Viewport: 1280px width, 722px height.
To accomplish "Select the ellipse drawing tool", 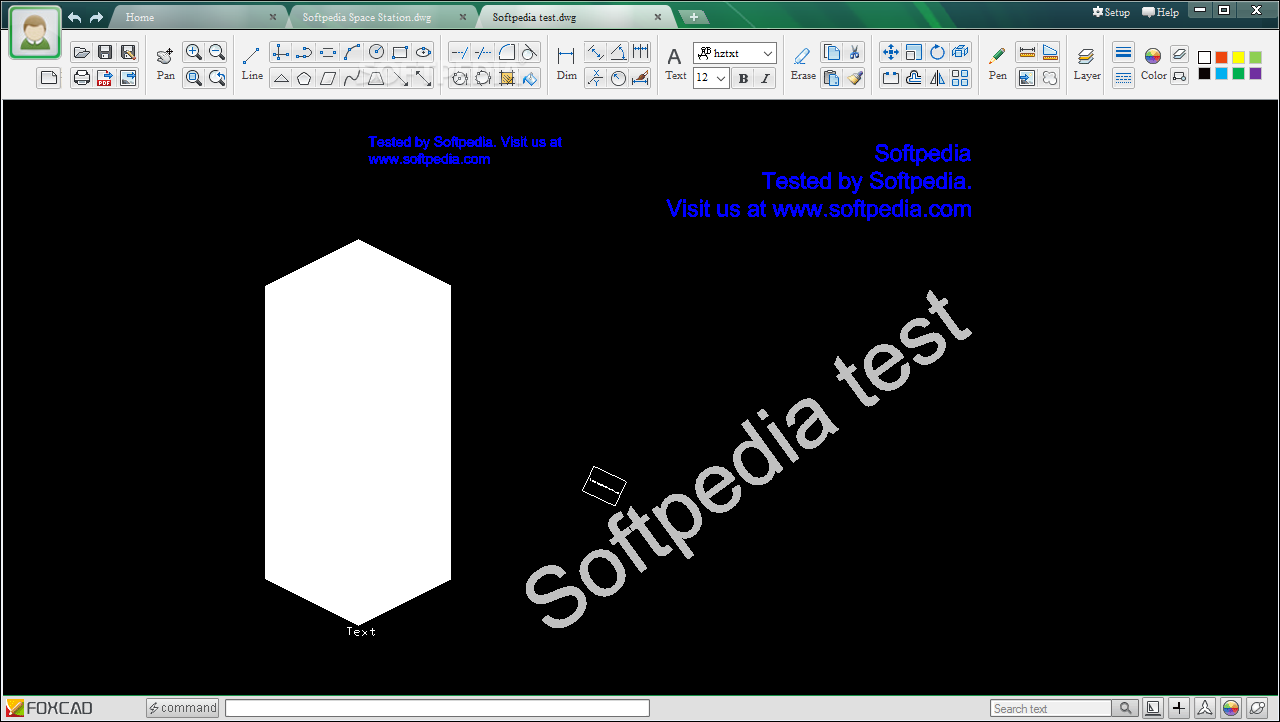I will point(424,52).
